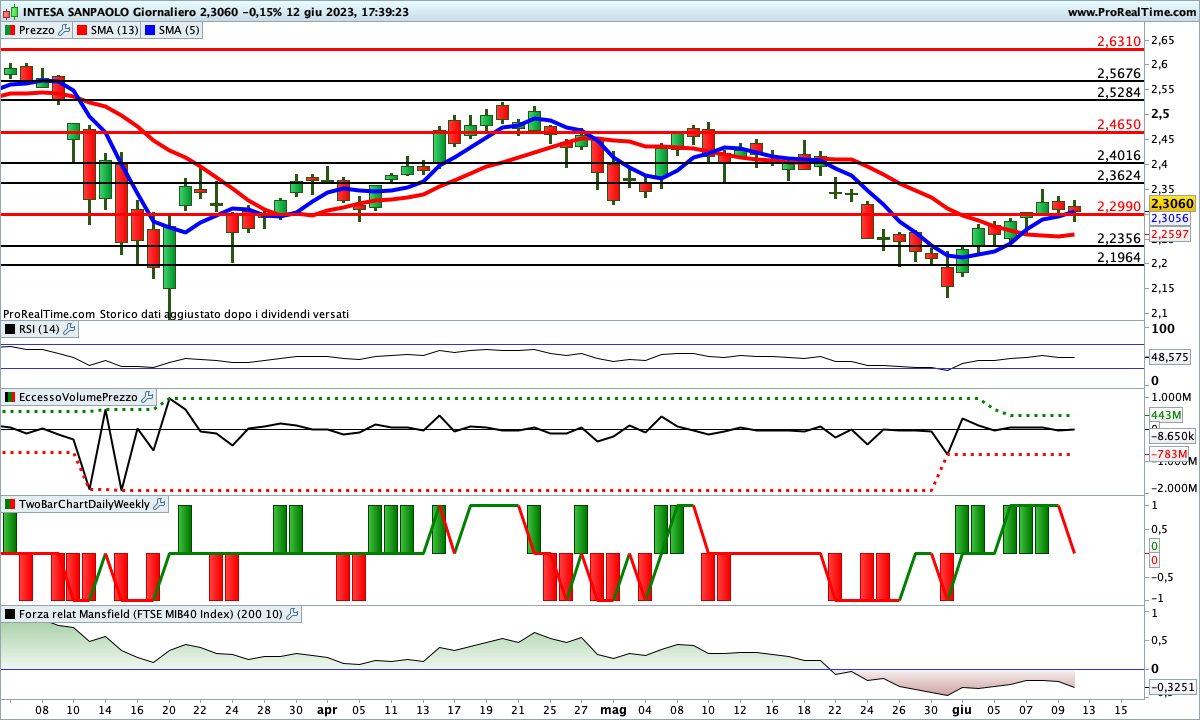Image resolution: width=1200 pixels, height=720 pixels.
Task: Click the 2,6310 red resistance level label
Action: (1118, 41)
